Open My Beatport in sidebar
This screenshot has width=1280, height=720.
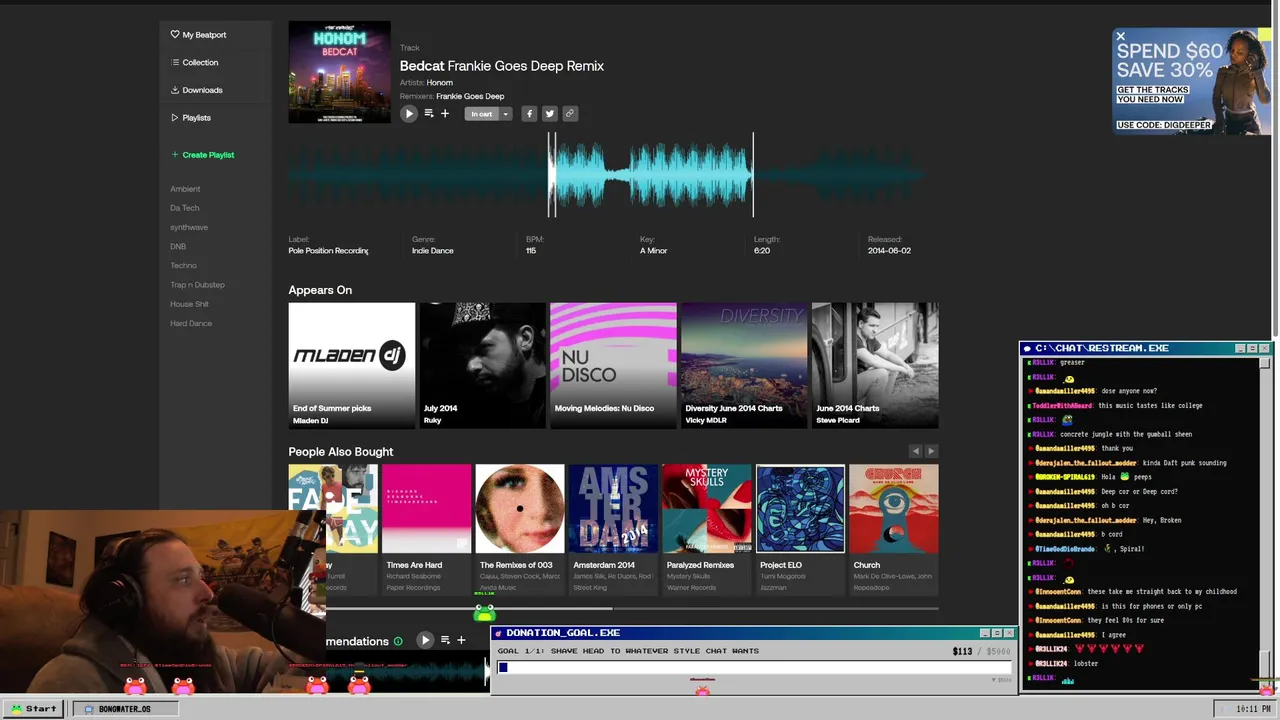[x=198, y=35]
